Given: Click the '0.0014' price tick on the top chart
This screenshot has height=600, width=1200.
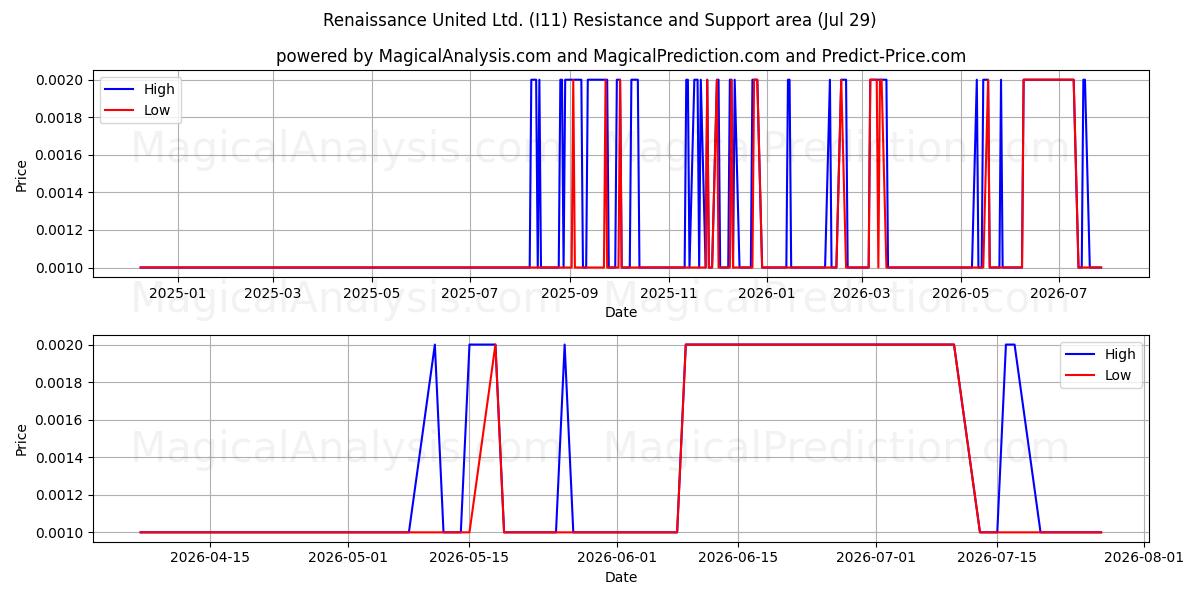Looking at the screenshot, I should coord(62,193).
